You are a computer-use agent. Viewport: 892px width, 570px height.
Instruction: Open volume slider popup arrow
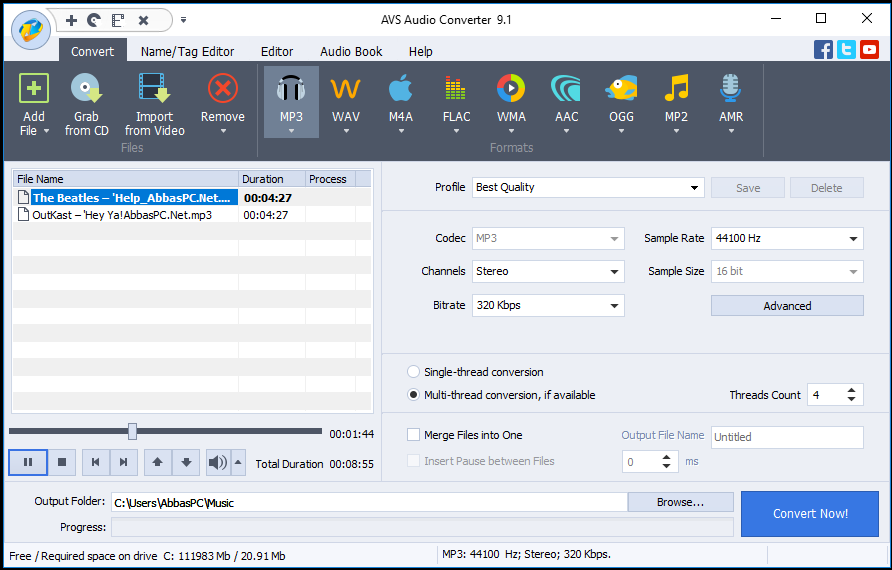pyautogui.click(x=238, y=462)
